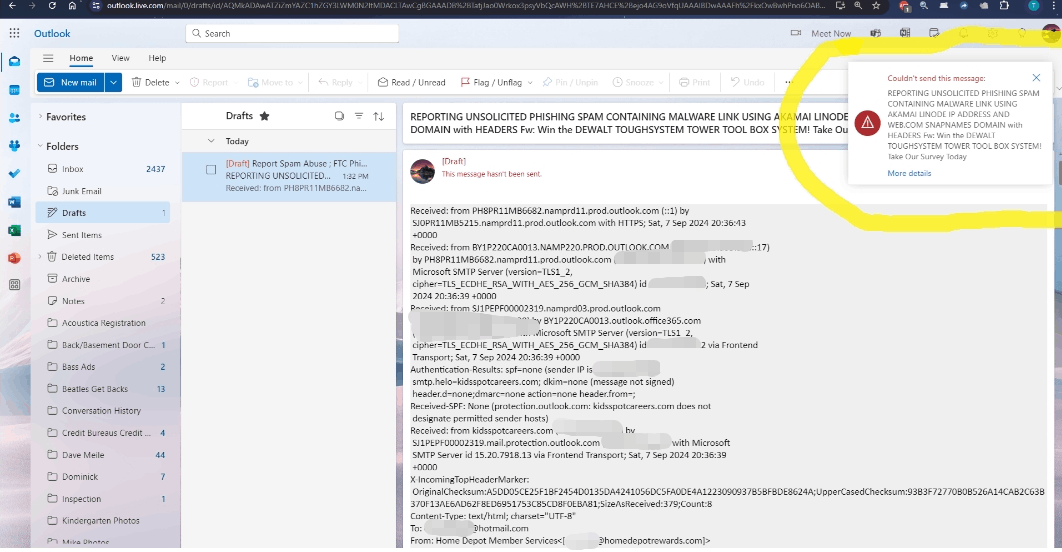Open the Word app from the left rail
This screenshot has height=552, width=1062.
click(14, 202)
